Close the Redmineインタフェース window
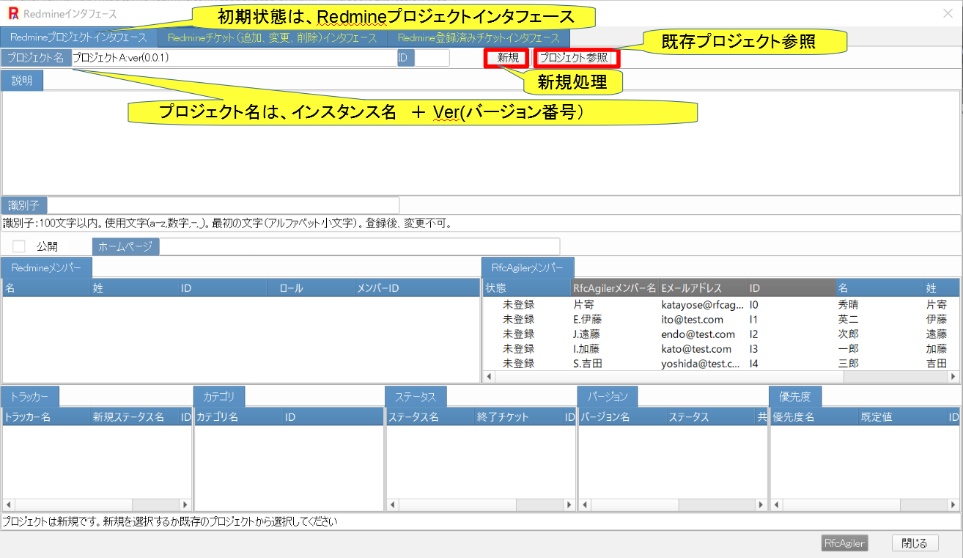Image resolution: width=963 pixels, height=558 pixels. pyautogui.click(x=948, y=14)
